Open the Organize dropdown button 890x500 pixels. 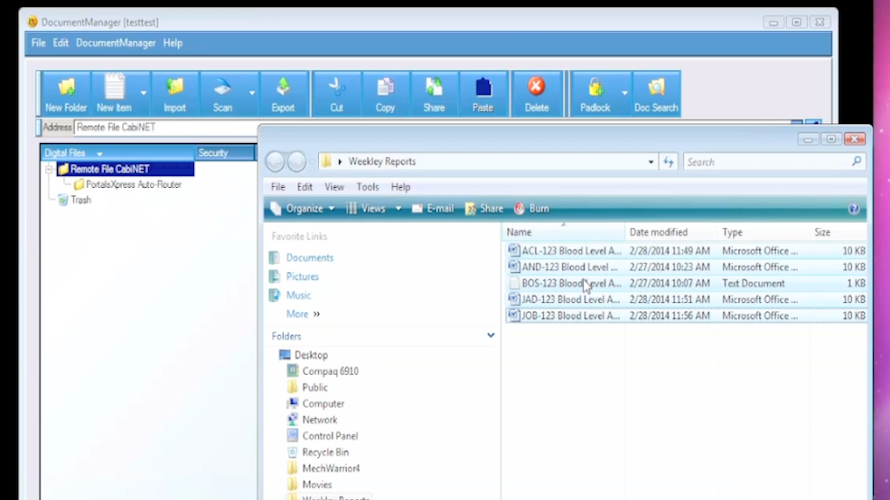click(x=303, y=209)
